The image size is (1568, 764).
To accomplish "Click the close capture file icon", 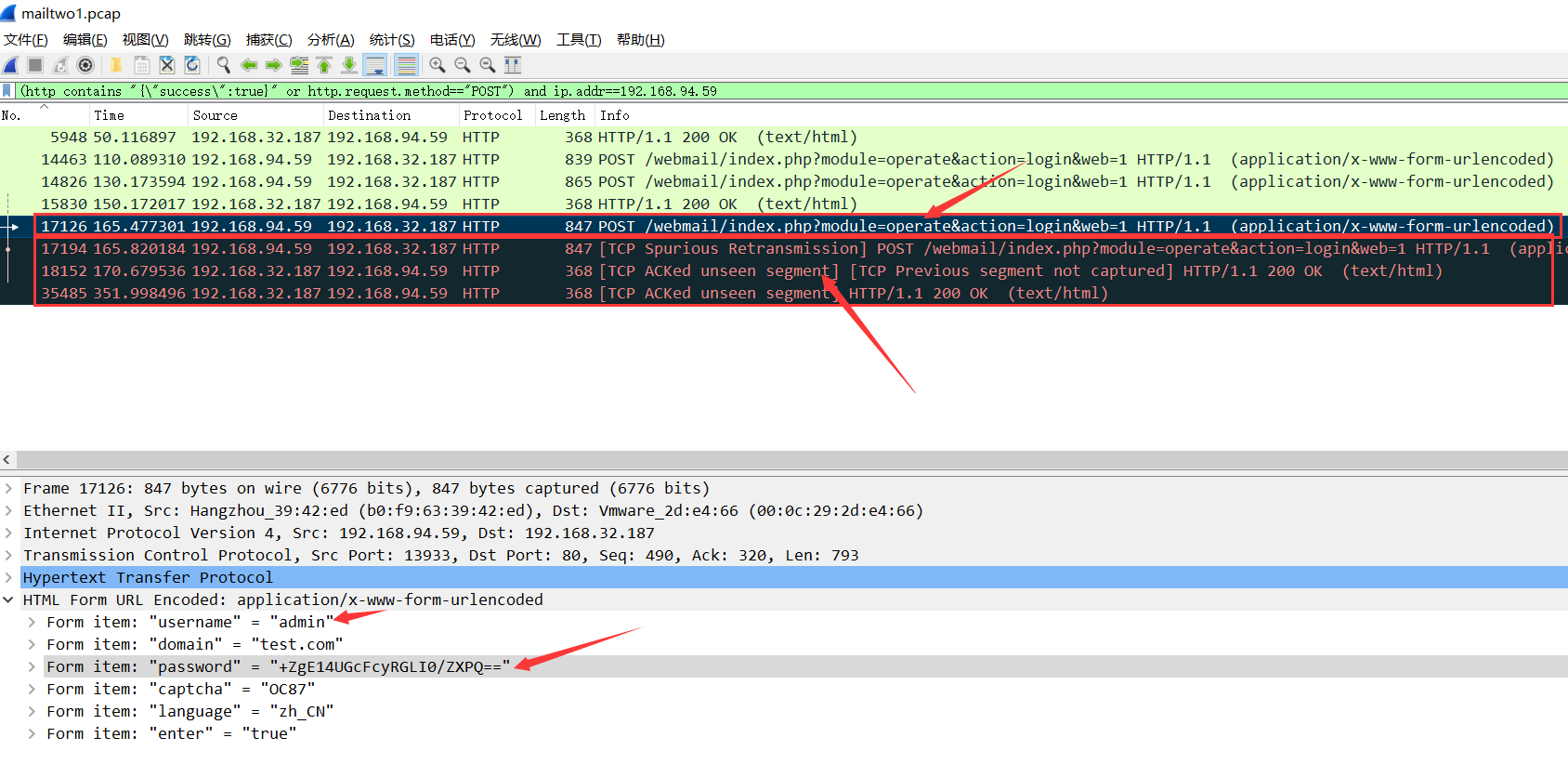I will click(167, 65).
